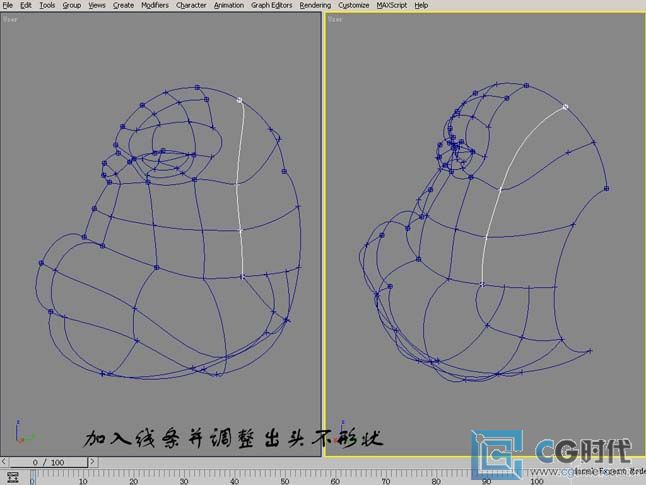Viewport: 646px width, 485px height.
Task: Click the time slider handle showing 0 / 100
Action: pyautogui.click(x=48, y=462)
